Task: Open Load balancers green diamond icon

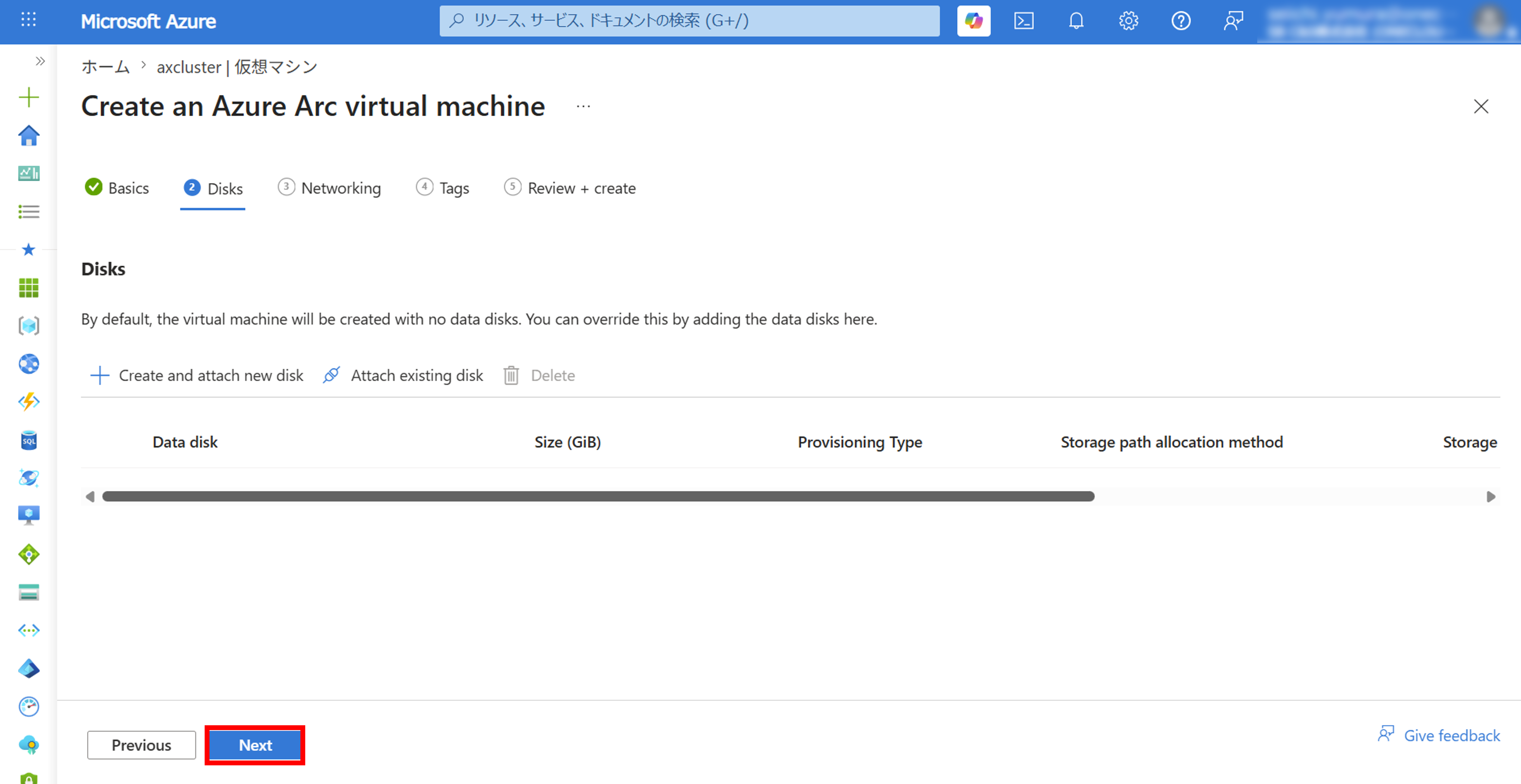Action: pos(28,554)
